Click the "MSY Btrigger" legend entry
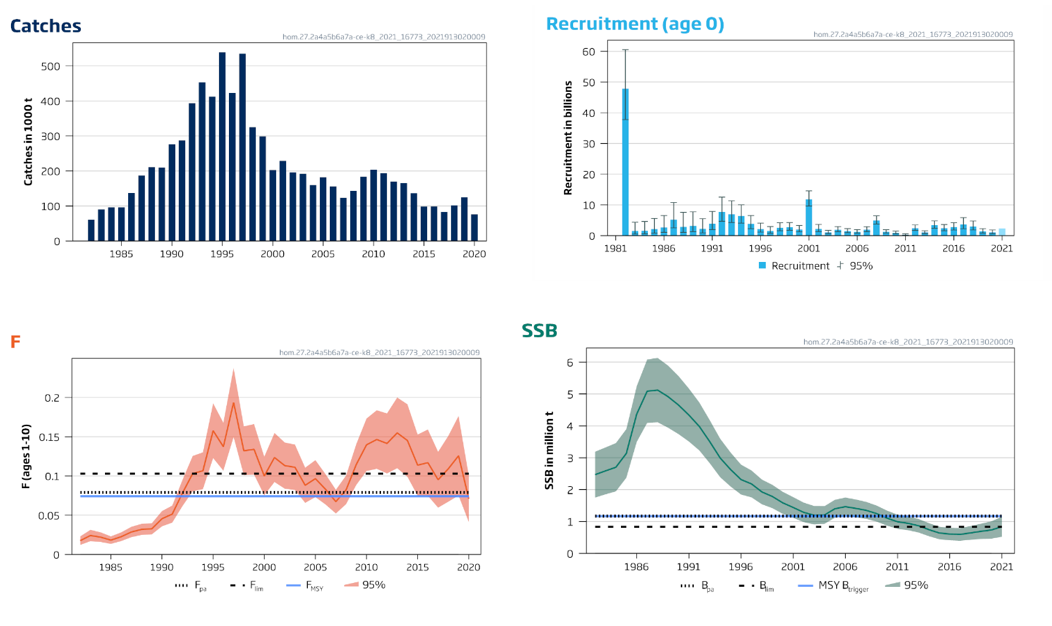The width and height of the screenshot is (1052, 626). (x=833, y=586)
